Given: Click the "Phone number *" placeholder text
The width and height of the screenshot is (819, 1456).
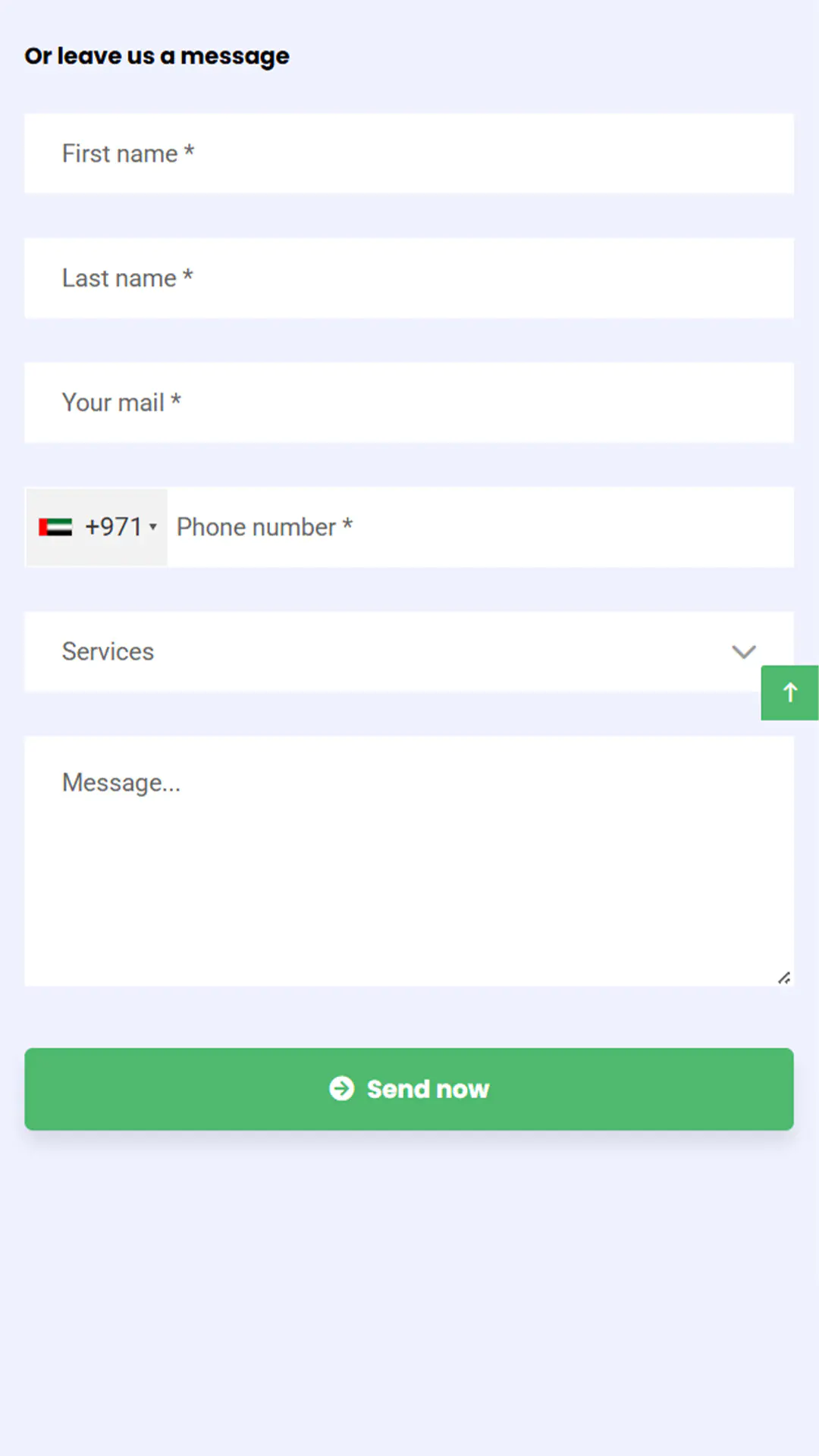Looking at the screenshot, I should 265,527.
